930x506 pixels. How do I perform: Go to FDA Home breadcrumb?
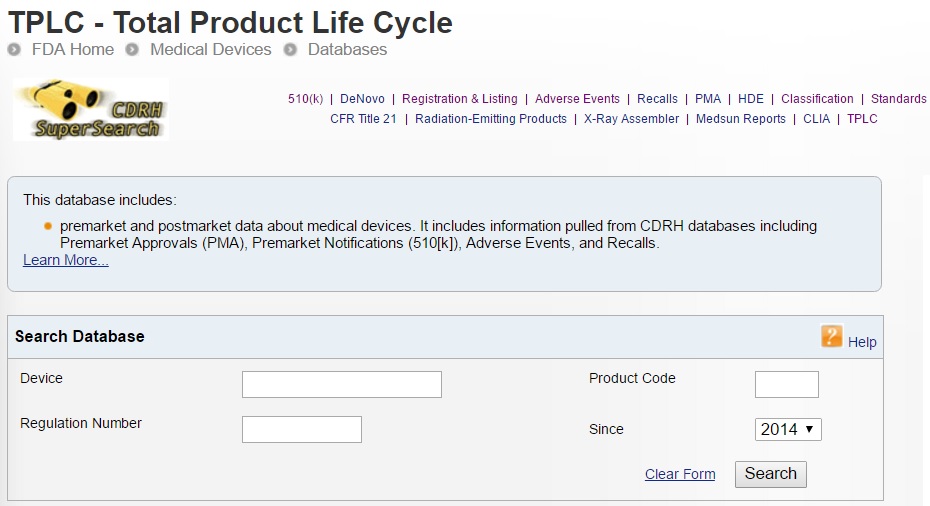pos(72,50)
